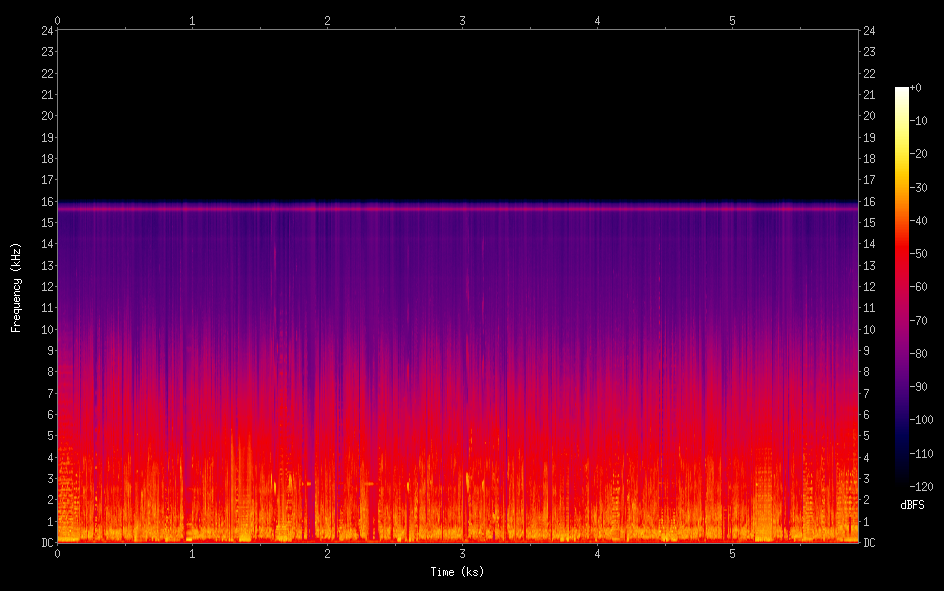Click the "Frequency (kHz)" axis label
This screenshot has width=944, height=591.
coord(16,286)
